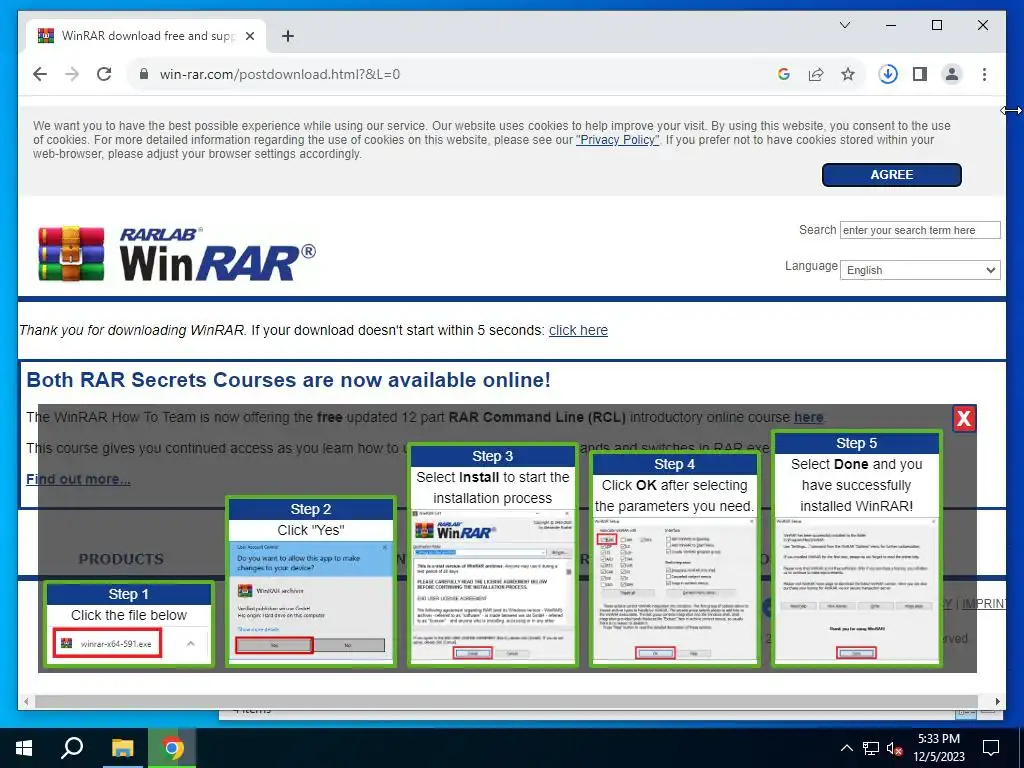This screenshot has width=1024, height=768.
Task: Click the Chrome taskbar icon
Action: point(172,748)
